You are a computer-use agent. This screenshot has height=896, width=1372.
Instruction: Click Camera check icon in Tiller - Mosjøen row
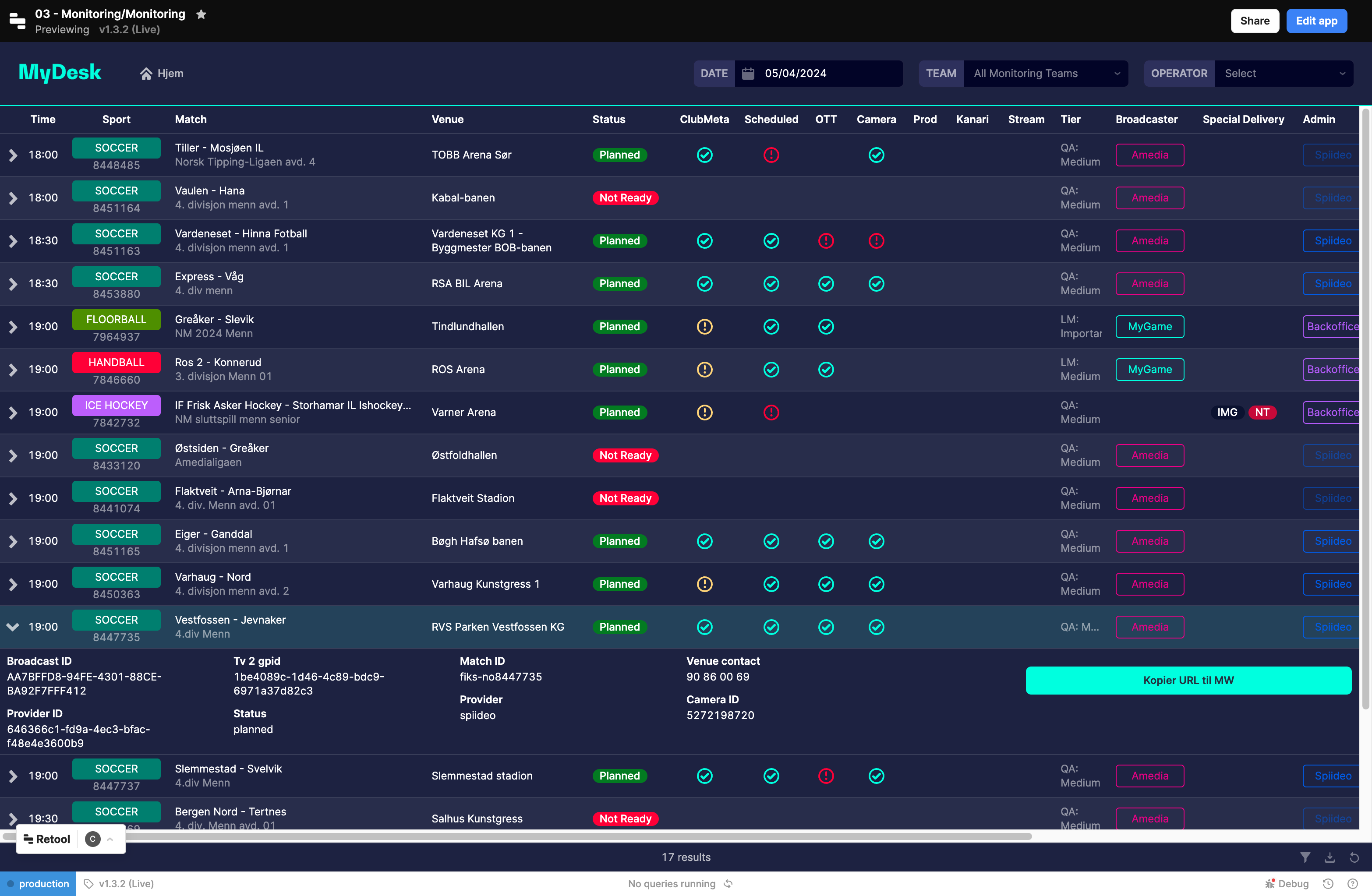pos(876,155)
